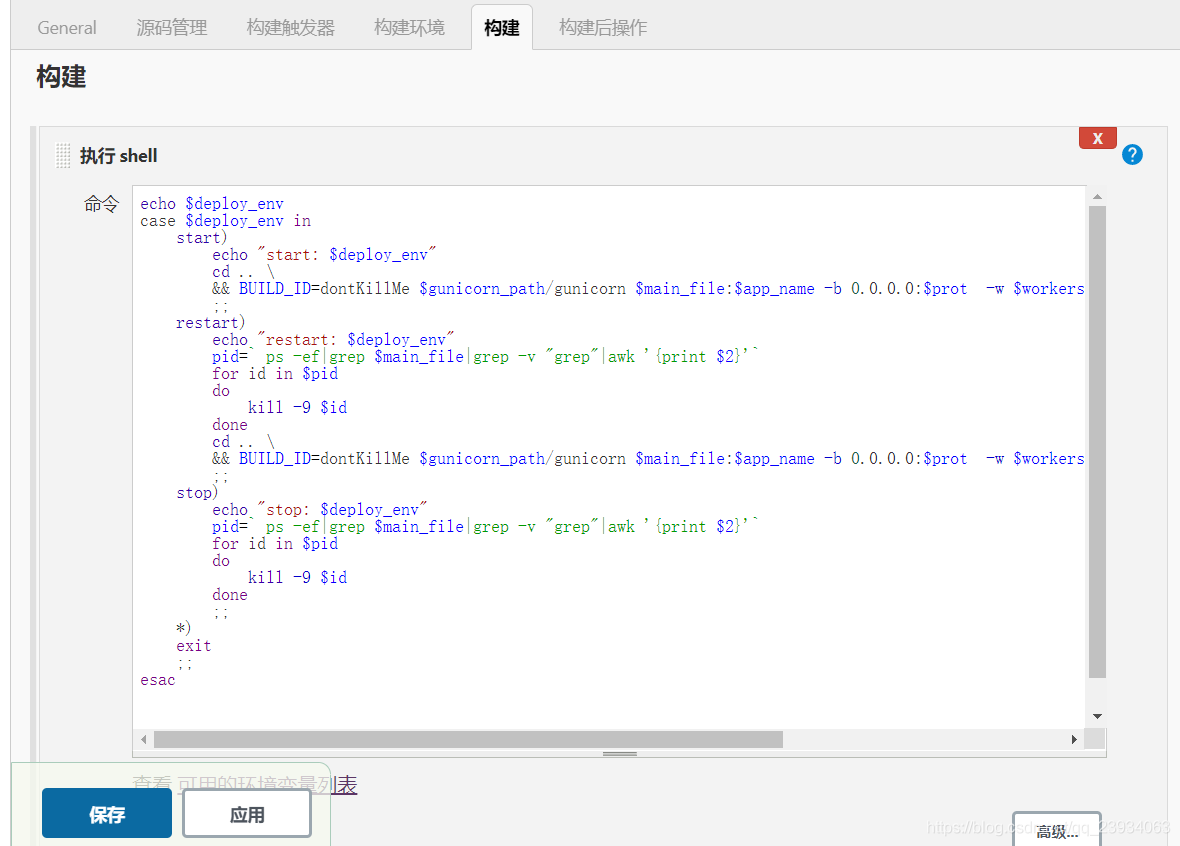Click the vertical scrollbar up arrow
Viewport: 1180px width, 846px height.
[x=1097, y=196]
